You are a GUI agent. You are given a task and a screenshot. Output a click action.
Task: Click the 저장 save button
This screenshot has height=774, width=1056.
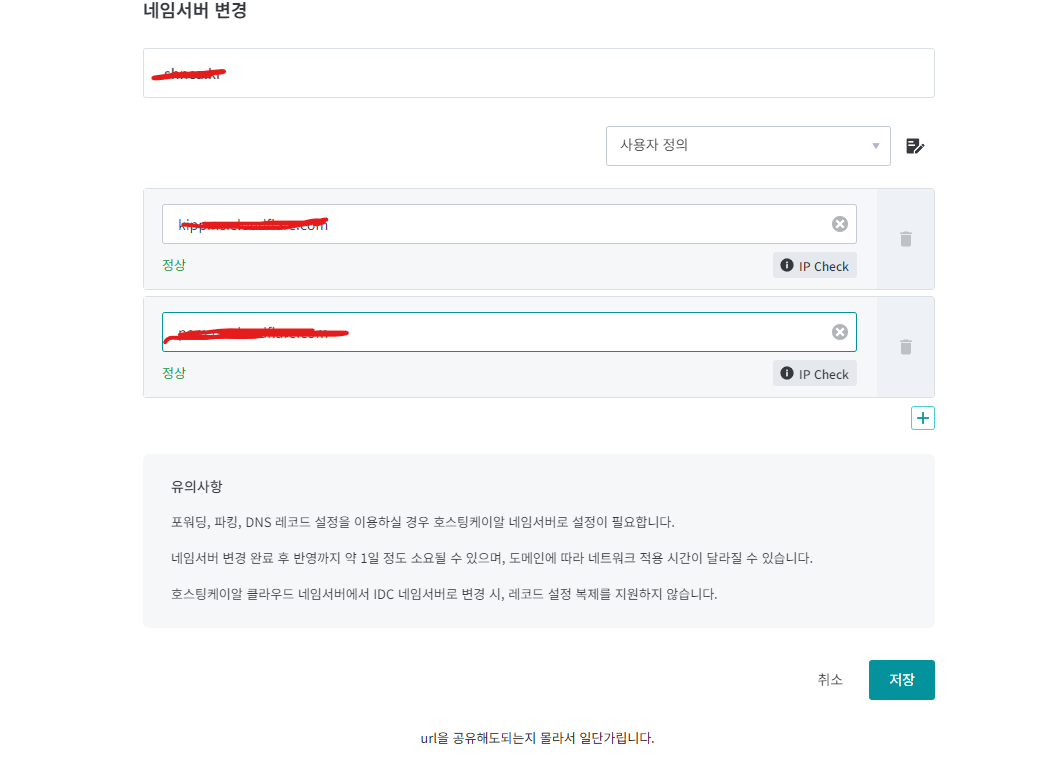coord(901,679)
